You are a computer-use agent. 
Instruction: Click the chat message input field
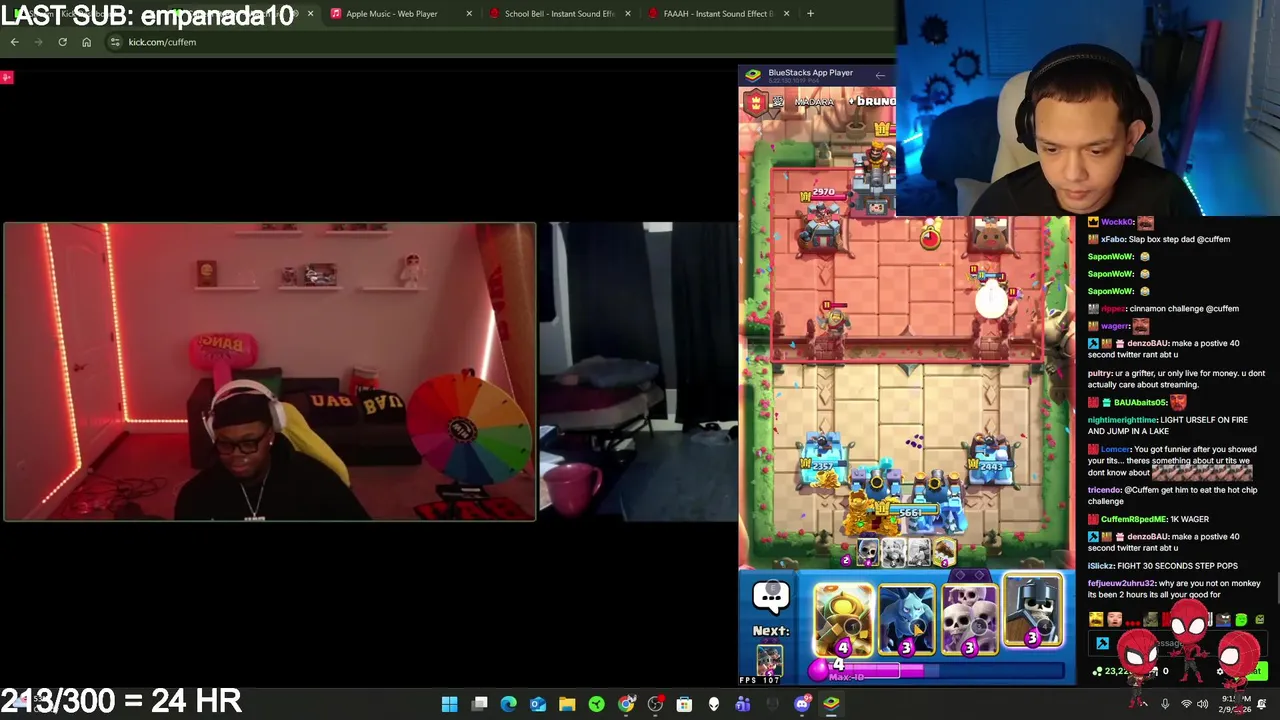click(x=1180, y=644)
